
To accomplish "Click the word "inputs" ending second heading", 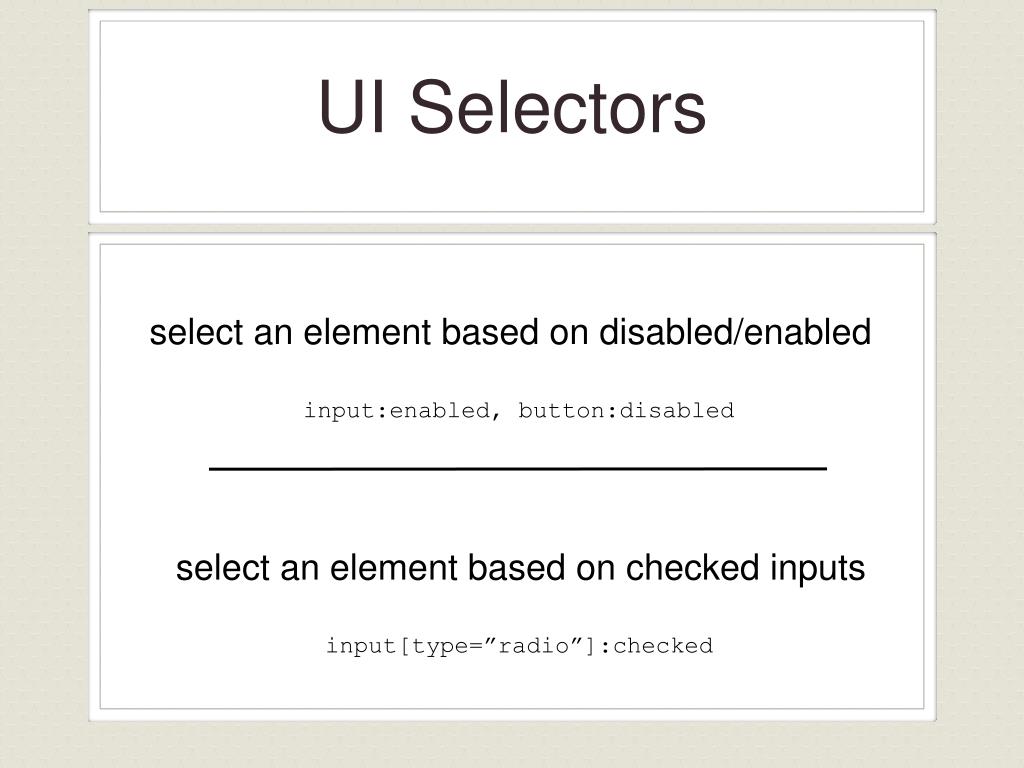I will pos(817,568).
